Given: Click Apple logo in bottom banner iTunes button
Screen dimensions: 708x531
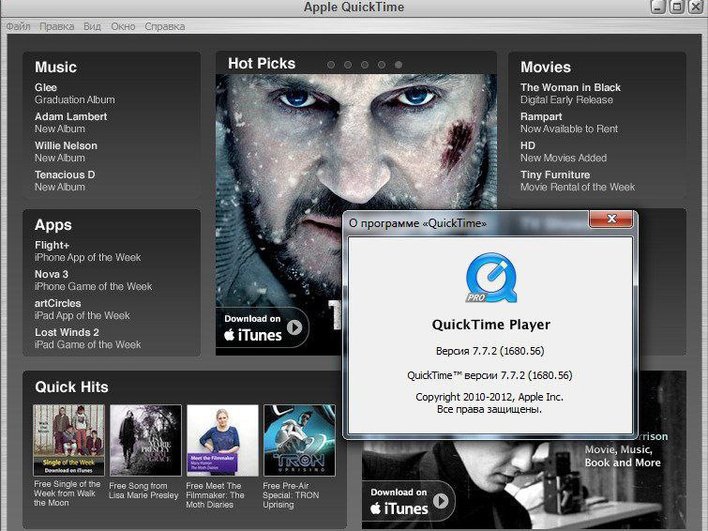Looking at the screenshot, I should tap(376, 508).
